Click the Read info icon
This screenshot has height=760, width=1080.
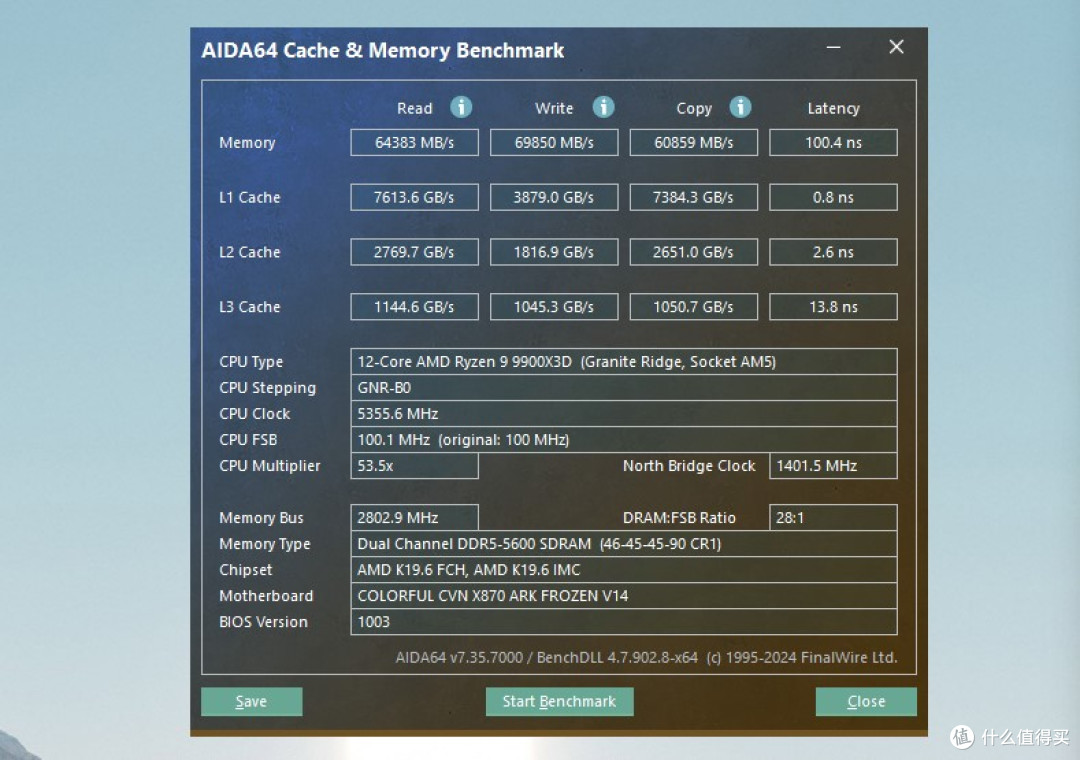(461, 107)
